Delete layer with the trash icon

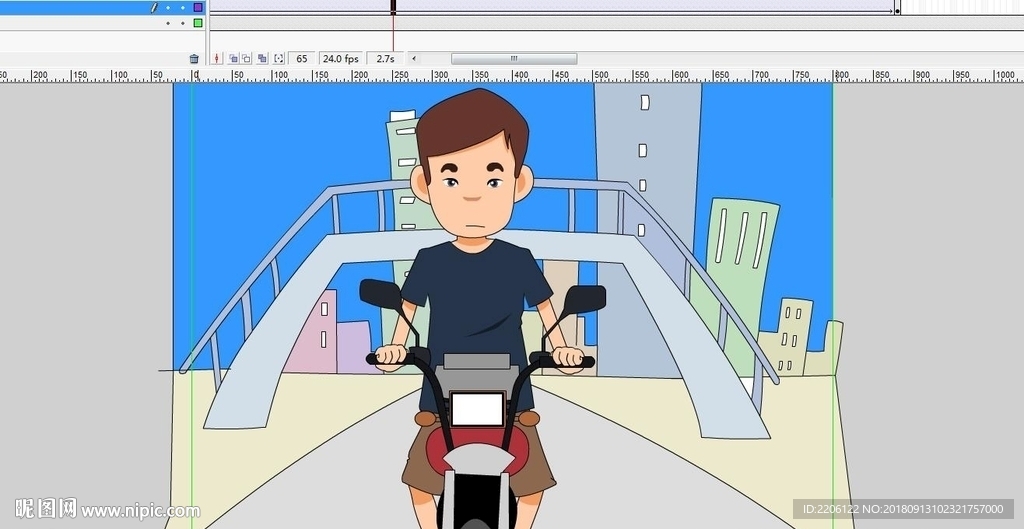194,59
